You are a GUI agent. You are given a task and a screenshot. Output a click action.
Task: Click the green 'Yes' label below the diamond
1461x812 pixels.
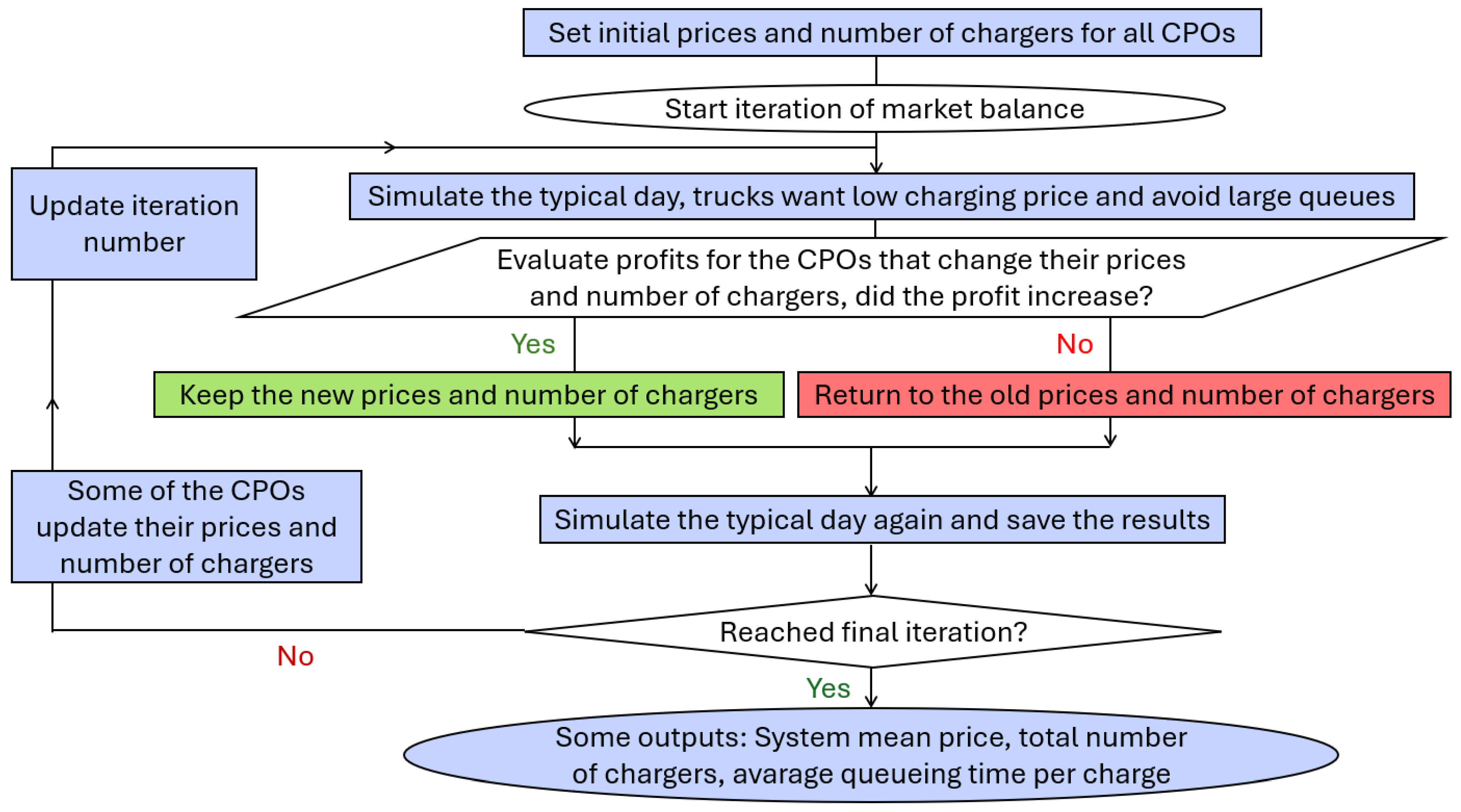[827, 689]
